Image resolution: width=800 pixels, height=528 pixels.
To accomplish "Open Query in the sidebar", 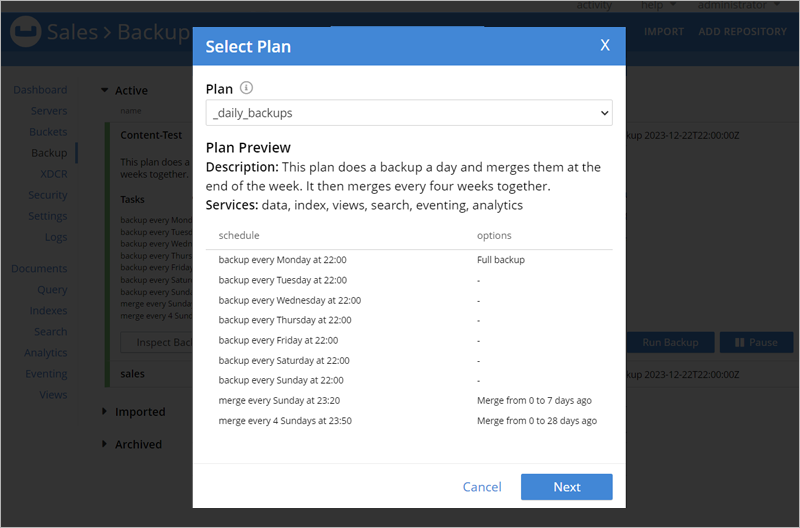I will tap(52, 290).
